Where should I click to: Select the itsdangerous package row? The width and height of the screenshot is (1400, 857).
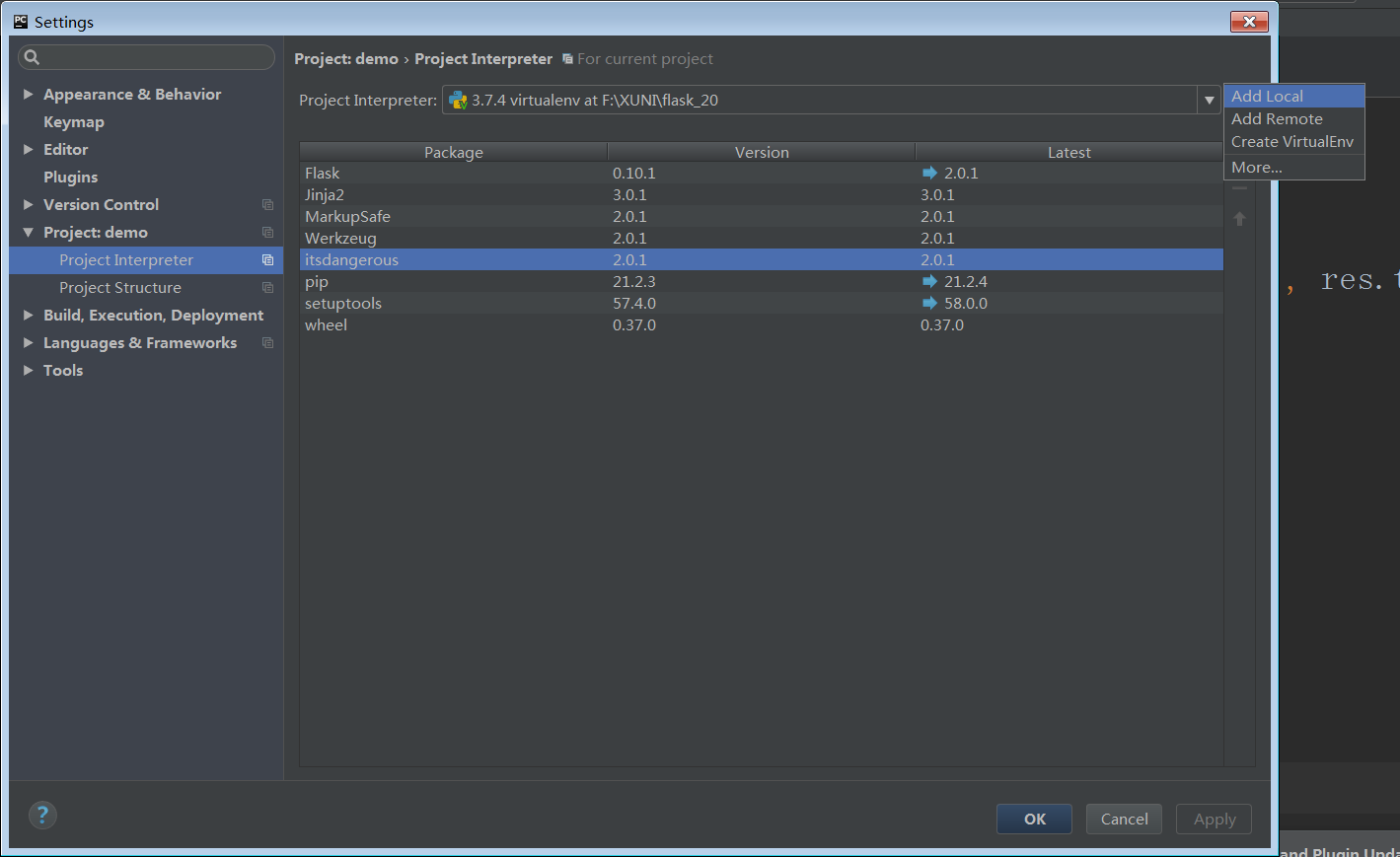(762, 259)
